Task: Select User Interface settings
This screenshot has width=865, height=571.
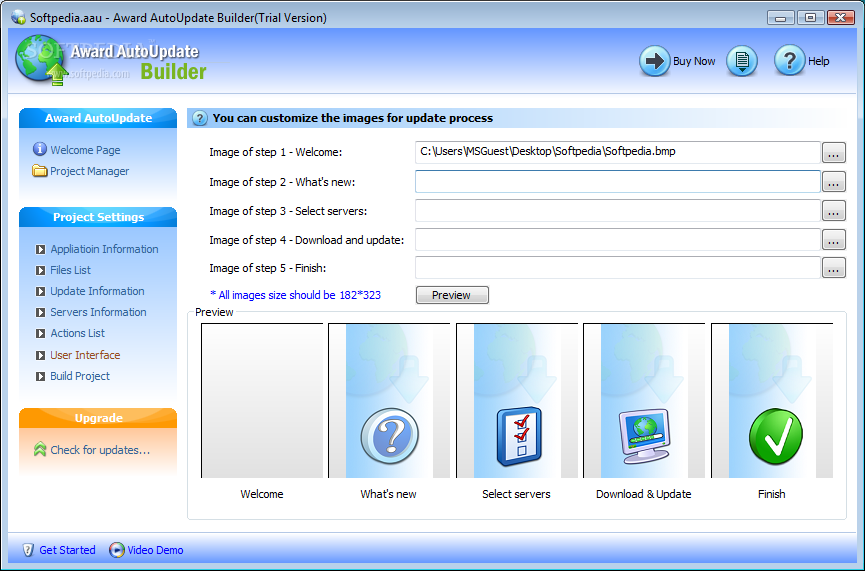Action: coord(85,355)
